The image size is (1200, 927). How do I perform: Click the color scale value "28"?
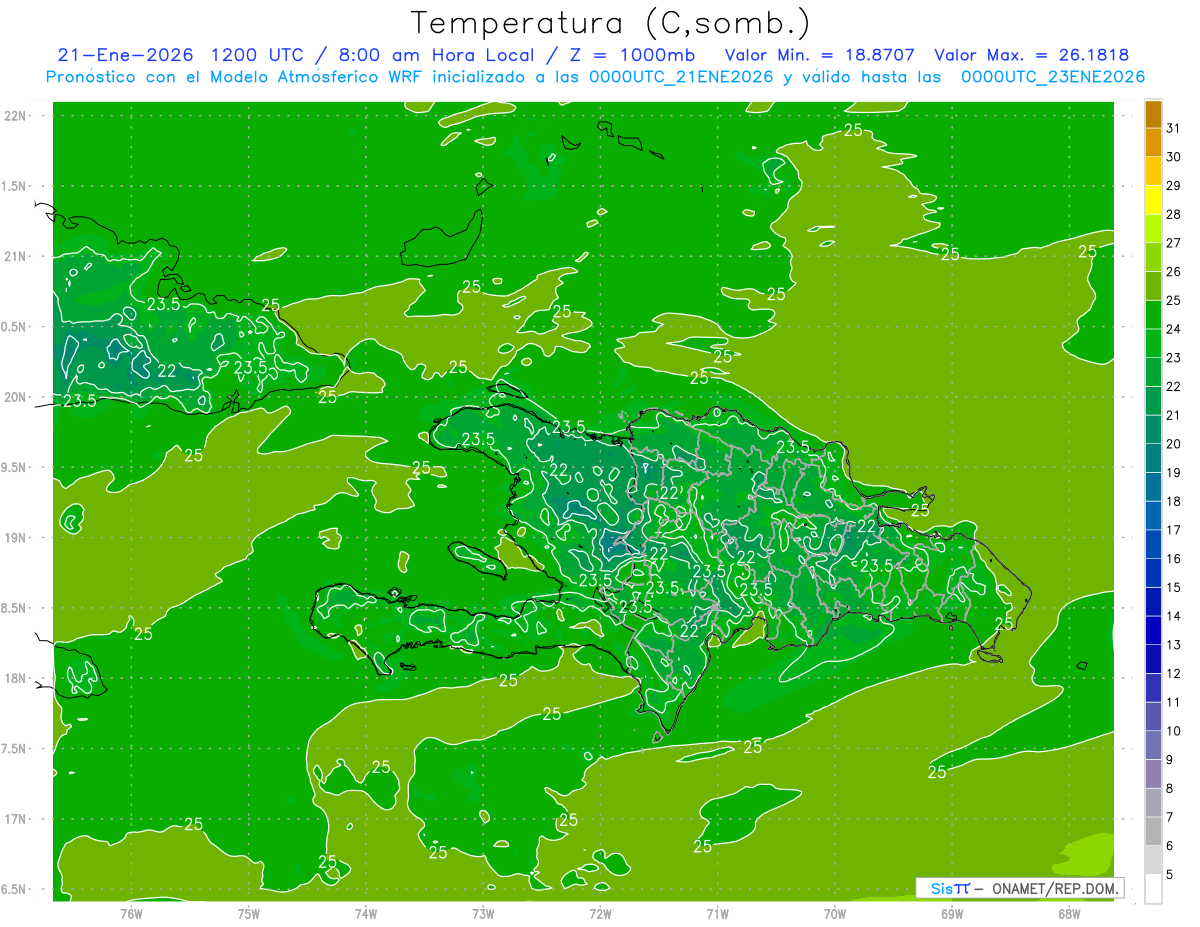[x=1174, y=214]
